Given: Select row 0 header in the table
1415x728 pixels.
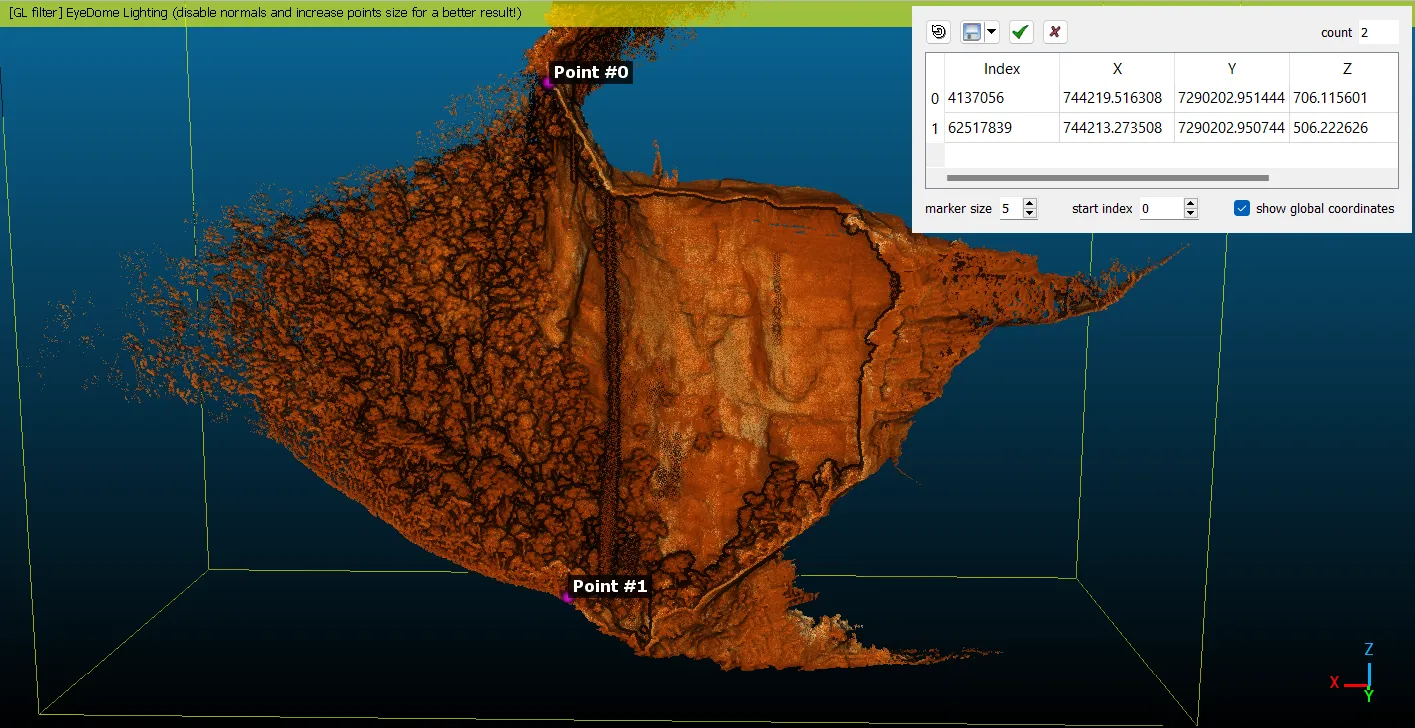Looking at the screenshot, I should (x=935, y=98).
